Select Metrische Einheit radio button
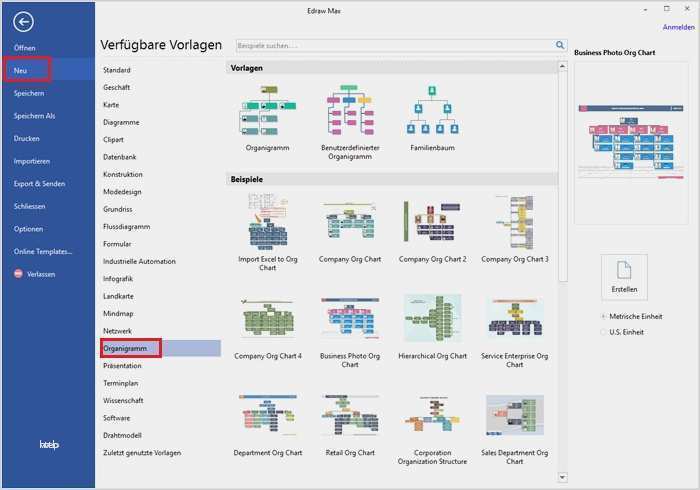The width and height of the screenshot is (700, 490). pyautogui.click(x=604, y=316)
